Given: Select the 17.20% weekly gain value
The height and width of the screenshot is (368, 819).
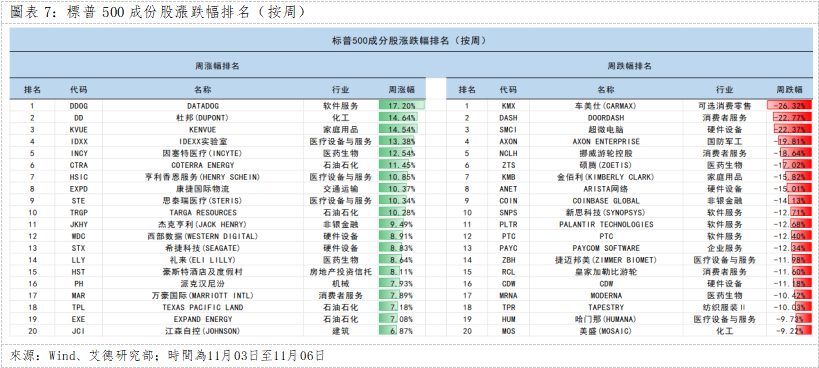Looking at the screenshot, I should [x=402, y=105].
